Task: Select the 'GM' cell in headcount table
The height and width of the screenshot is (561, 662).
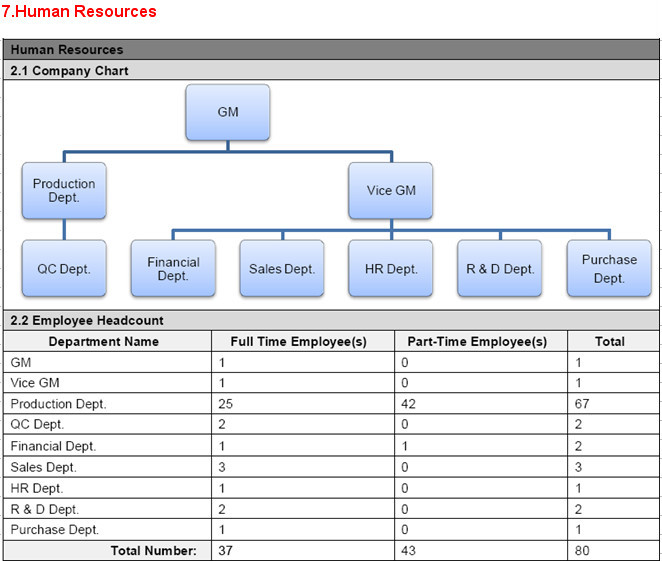Action: [108, 362]
